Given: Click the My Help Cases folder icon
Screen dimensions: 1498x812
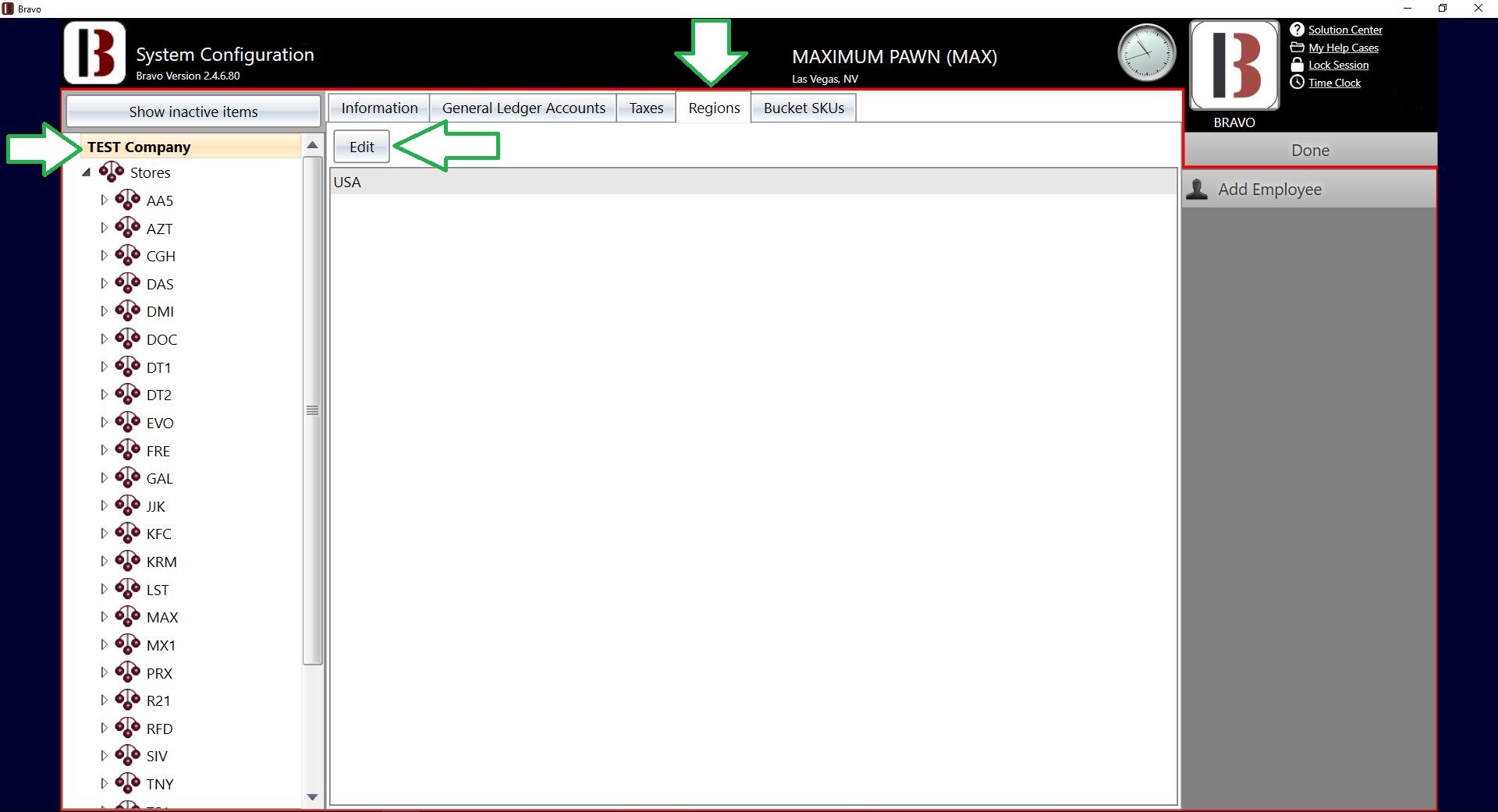Looking at the screenshot, I should pyautogui.click(x=1297, y=48).
